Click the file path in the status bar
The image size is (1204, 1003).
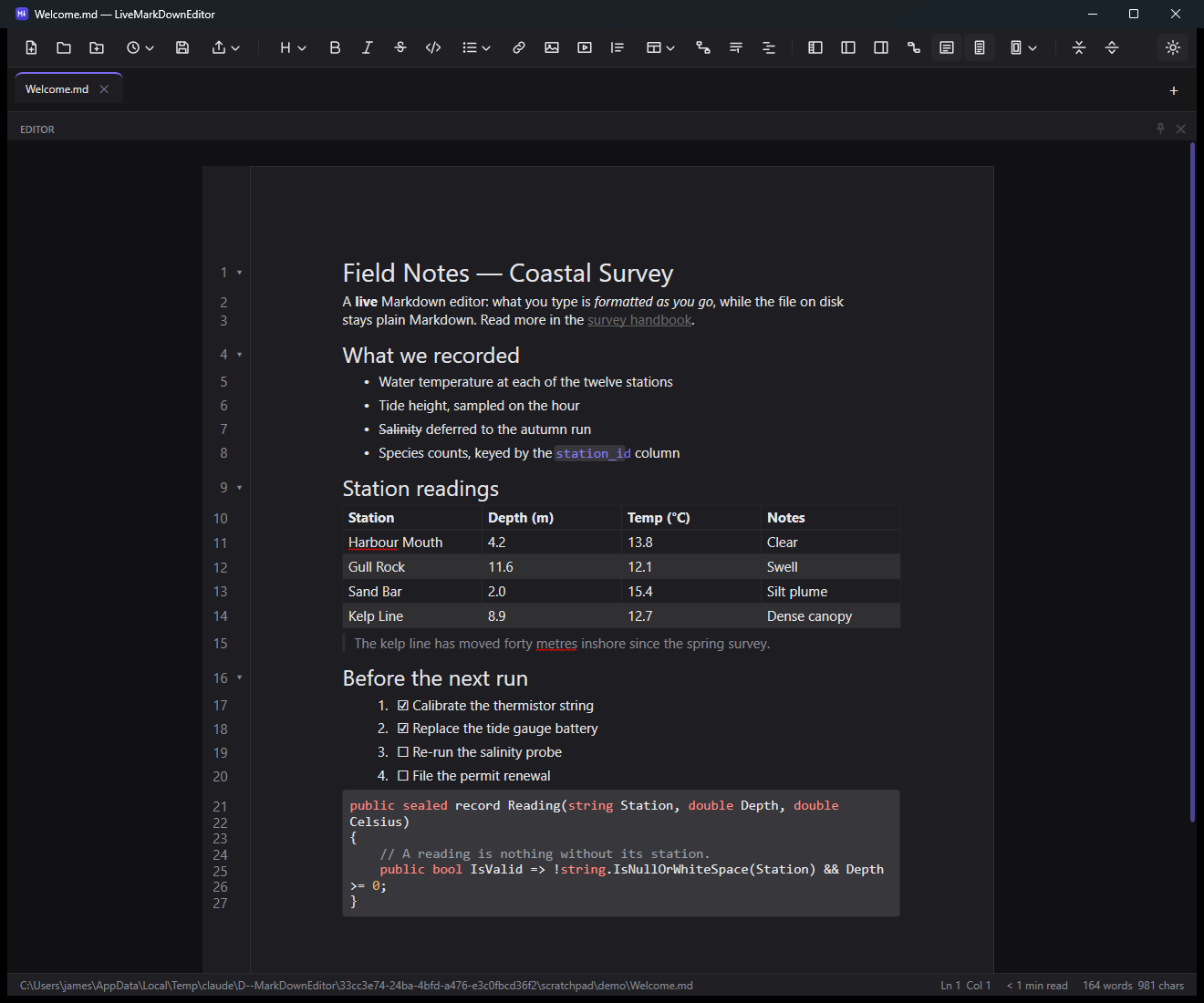pos(357,986)
